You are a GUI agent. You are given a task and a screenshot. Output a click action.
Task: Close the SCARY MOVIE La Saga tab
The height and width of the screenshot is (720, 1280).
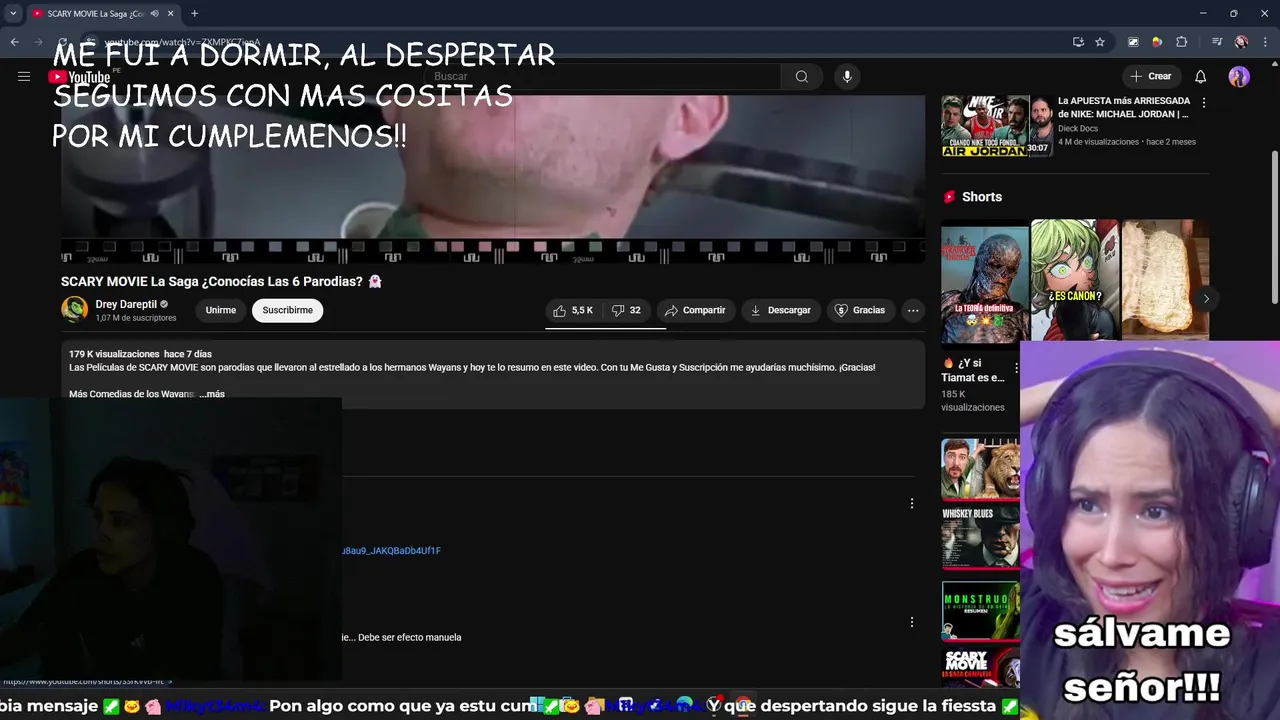(171, 14)
